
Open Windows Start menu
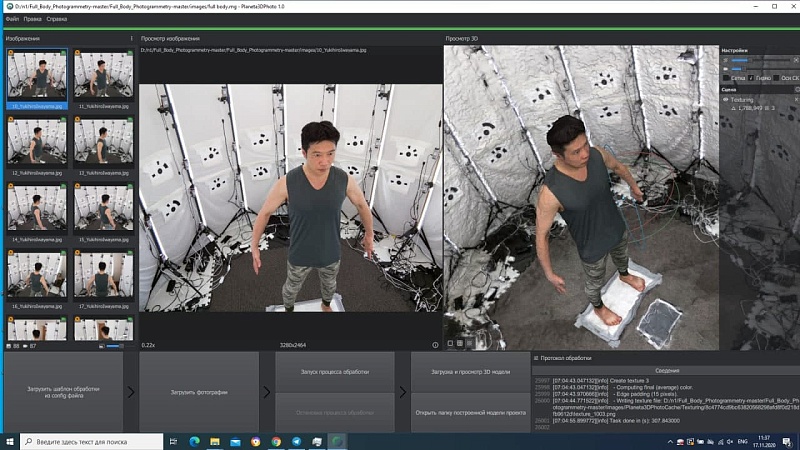point(9,441)
